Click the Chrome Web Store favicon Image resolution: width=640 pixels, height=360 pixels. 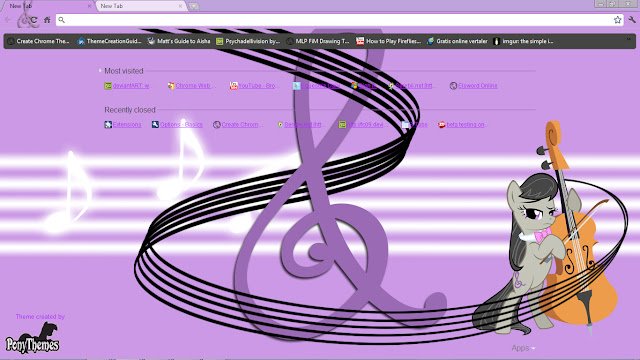pyautogui.click(x=171, y=86)
